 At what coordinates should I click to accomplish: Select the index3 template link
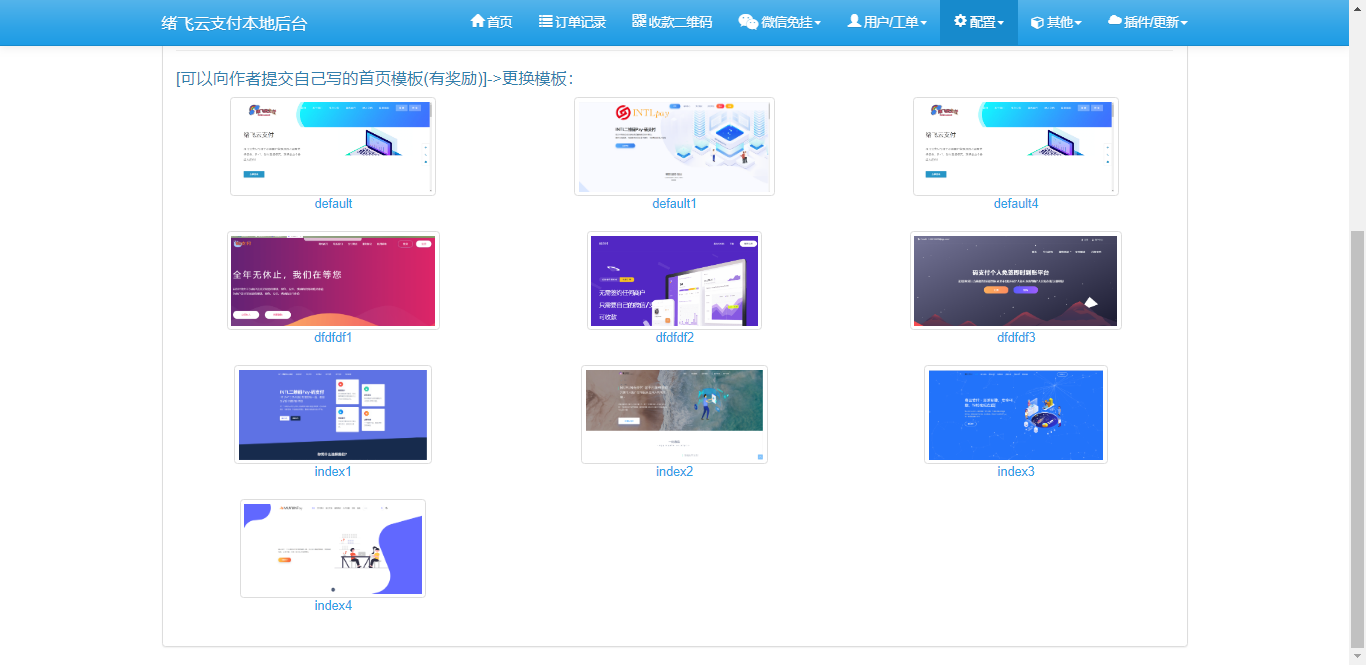(1015, 471)
